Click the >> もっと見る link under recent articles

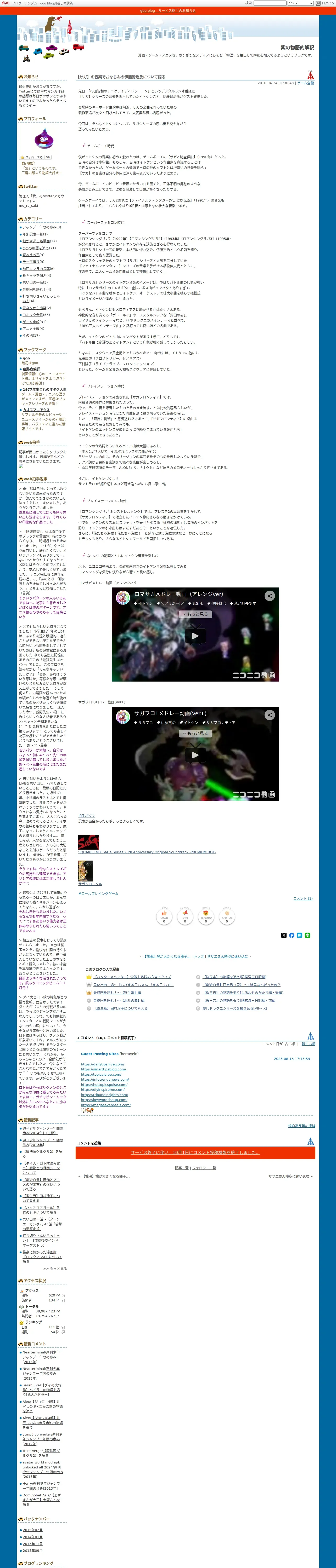55,1269
